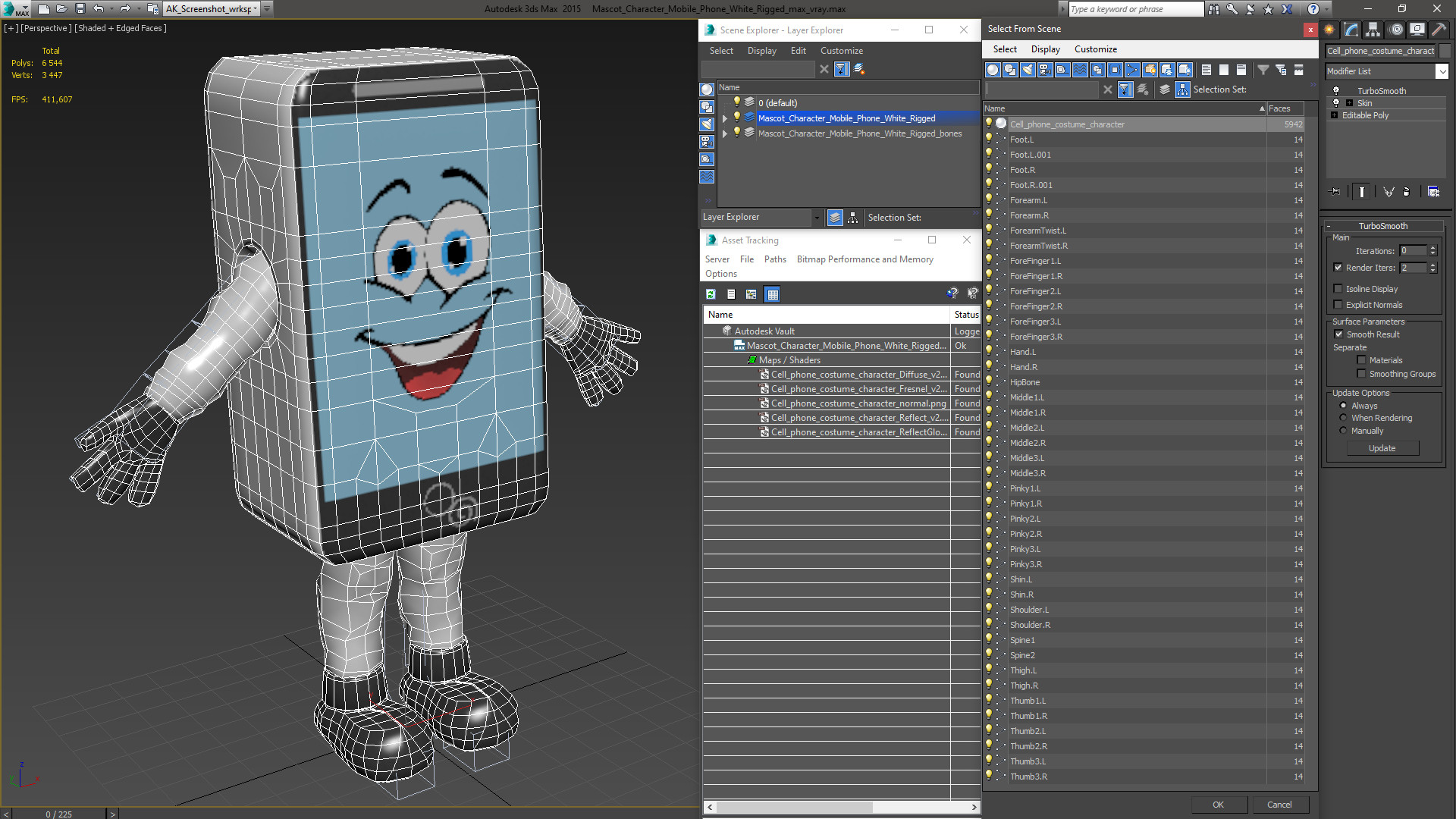
Task: Toggle the Skin modifier lightbulb visibility
Action: click(x=1336, y=103)
